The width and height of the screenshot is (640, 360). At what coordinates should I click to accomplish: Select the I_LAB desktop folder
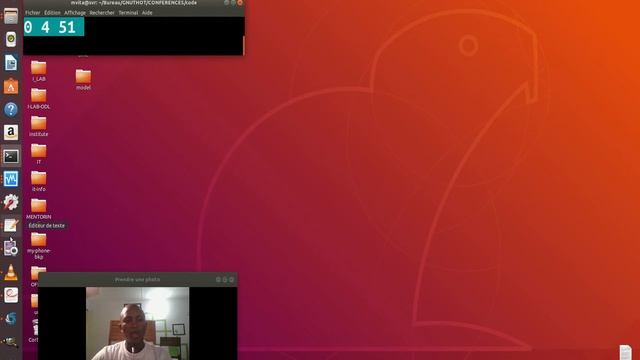tap(39, 71)
